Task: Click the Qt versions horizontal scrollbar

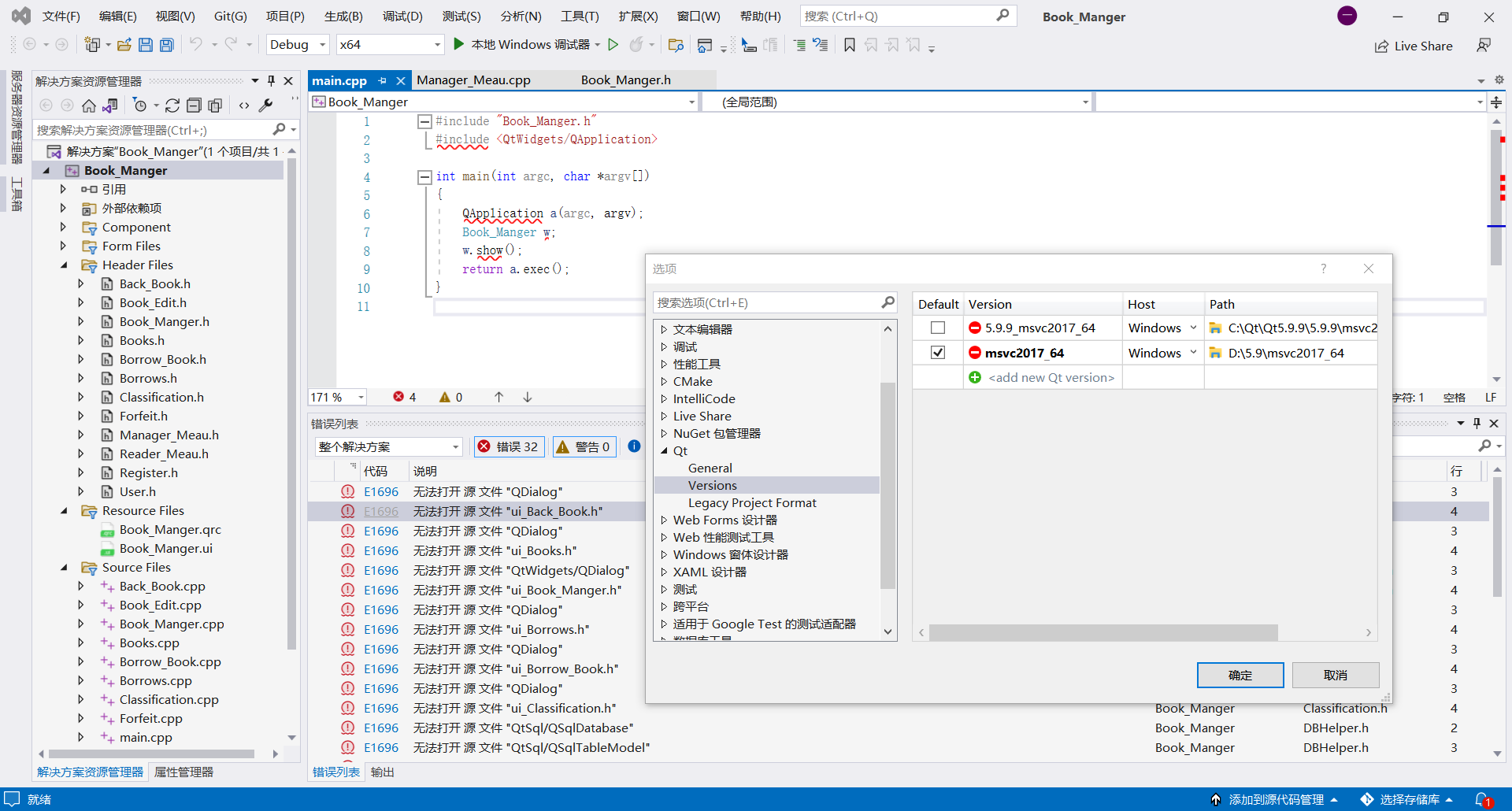Action: coord(1102,632)
